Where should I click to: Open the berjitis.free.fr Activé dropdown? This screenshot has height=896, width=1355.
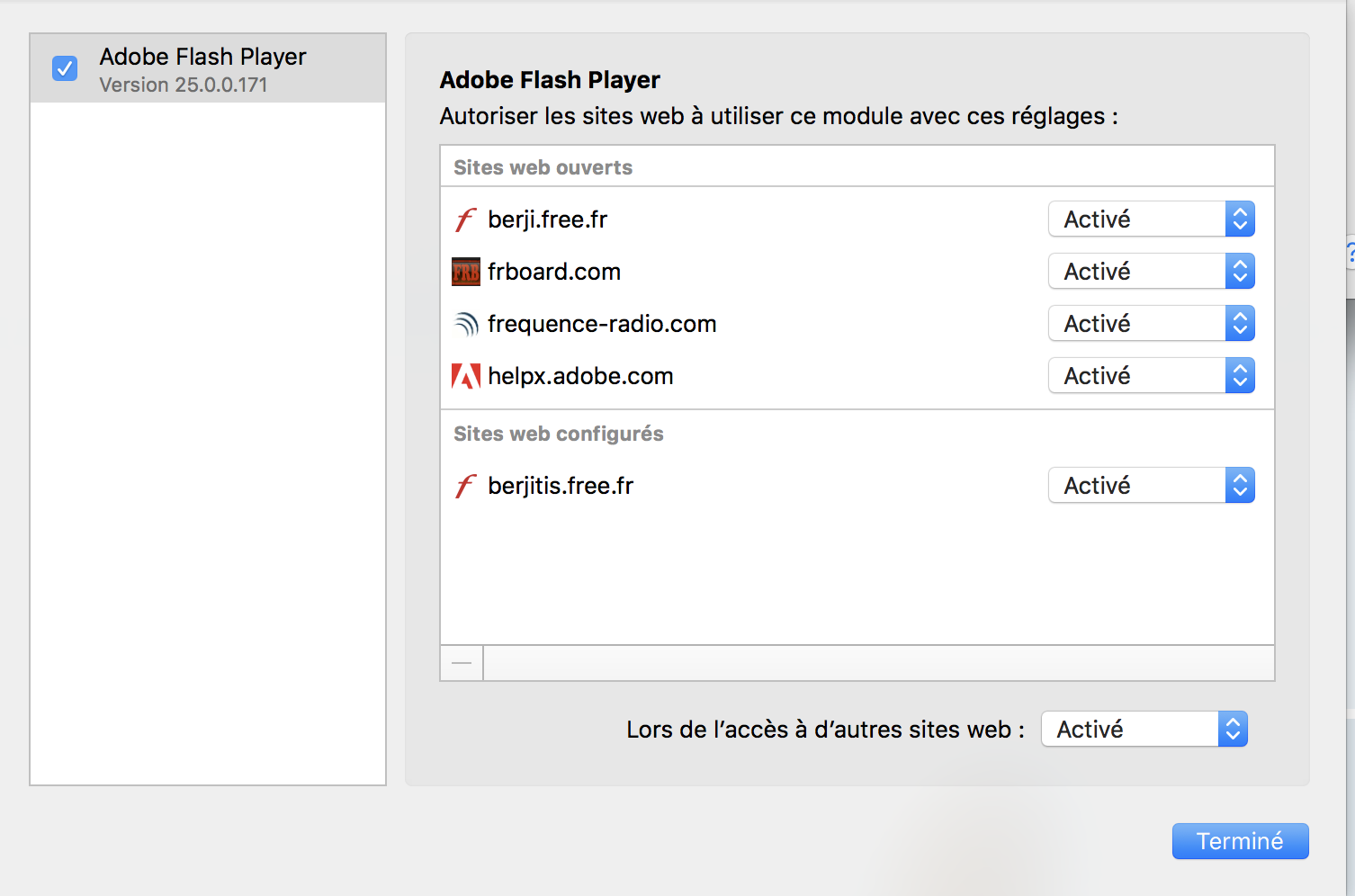click(x=1151, y=486)
